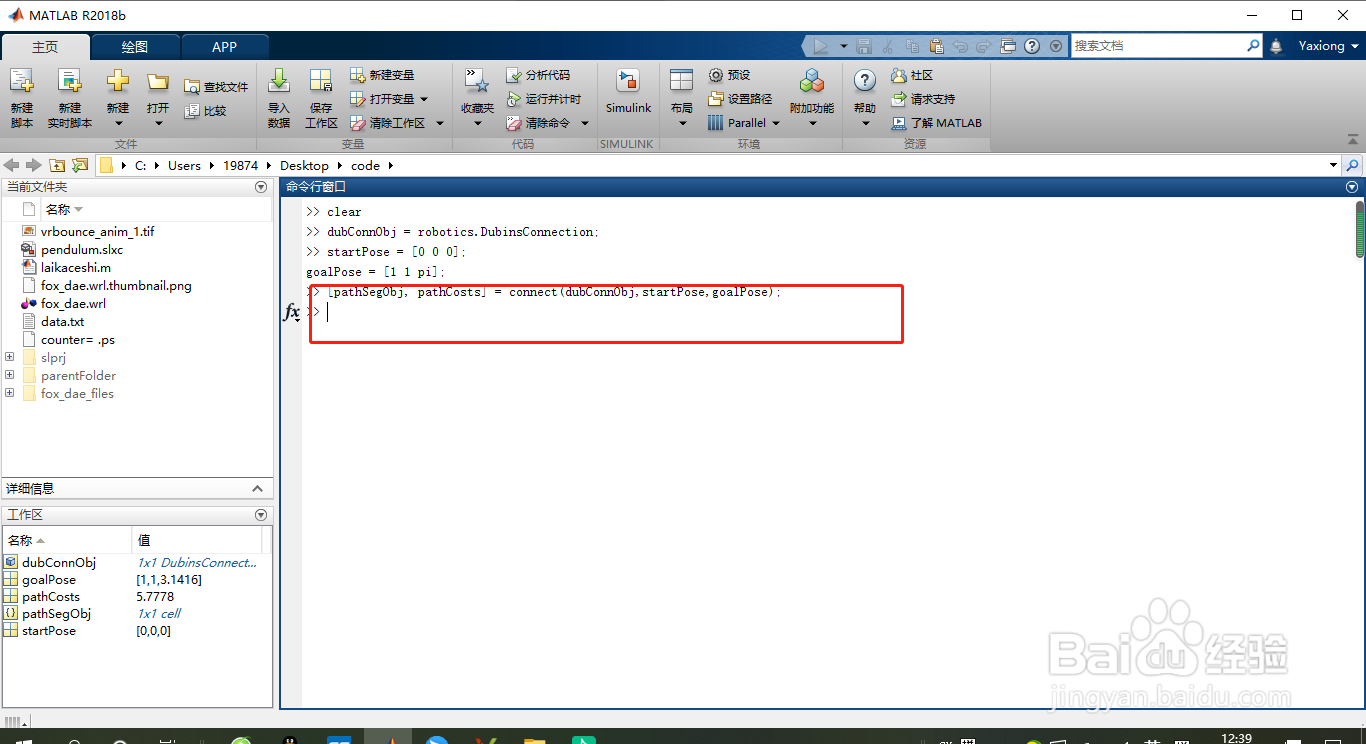Open the 清除命令 (Clear Commands) dropdown arrow
The width and height of the screenshot is (1366, 744).
tap(585, 123)
